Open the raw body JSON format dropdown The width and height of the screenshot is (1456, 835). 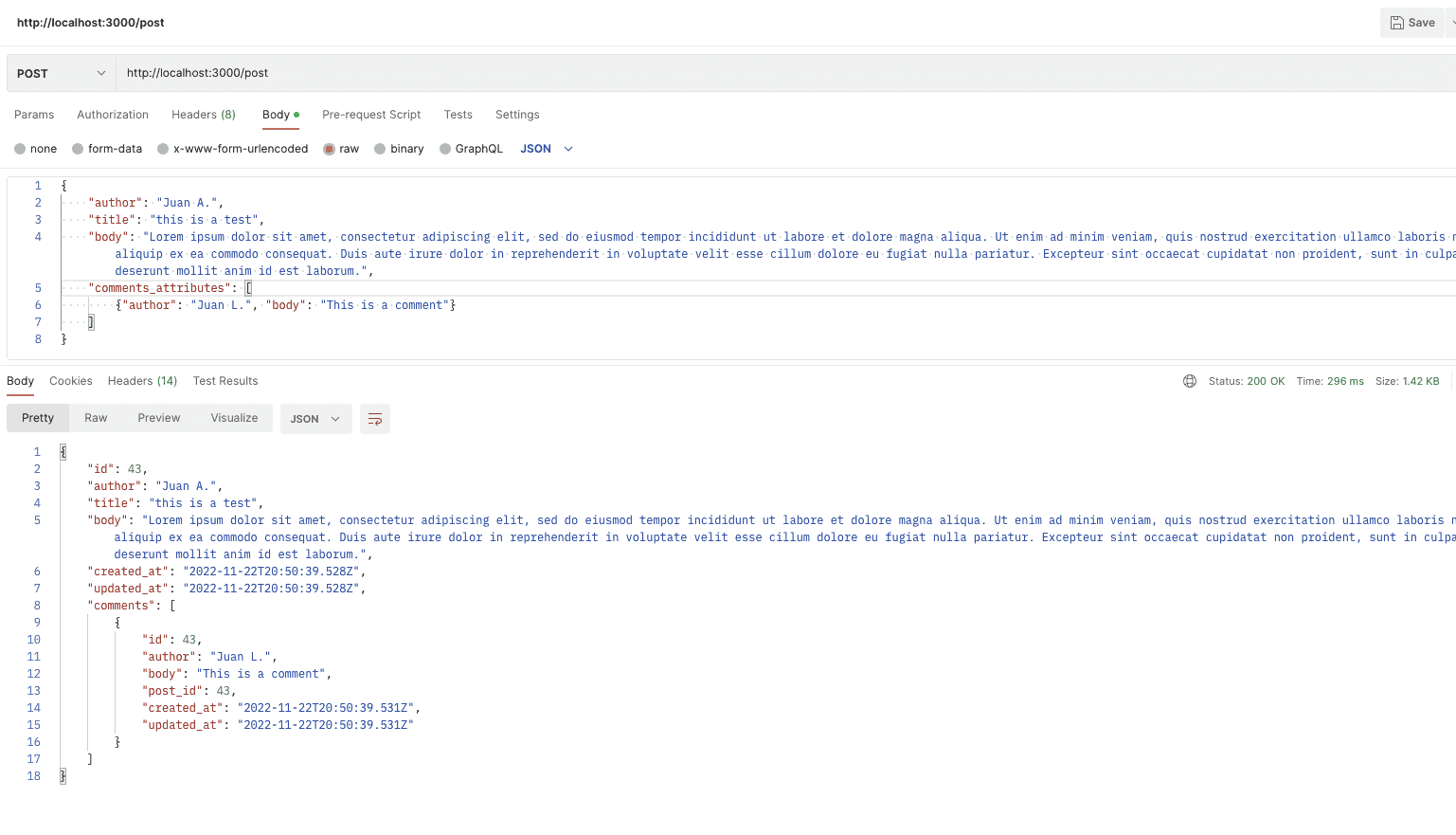pos(547,149)
